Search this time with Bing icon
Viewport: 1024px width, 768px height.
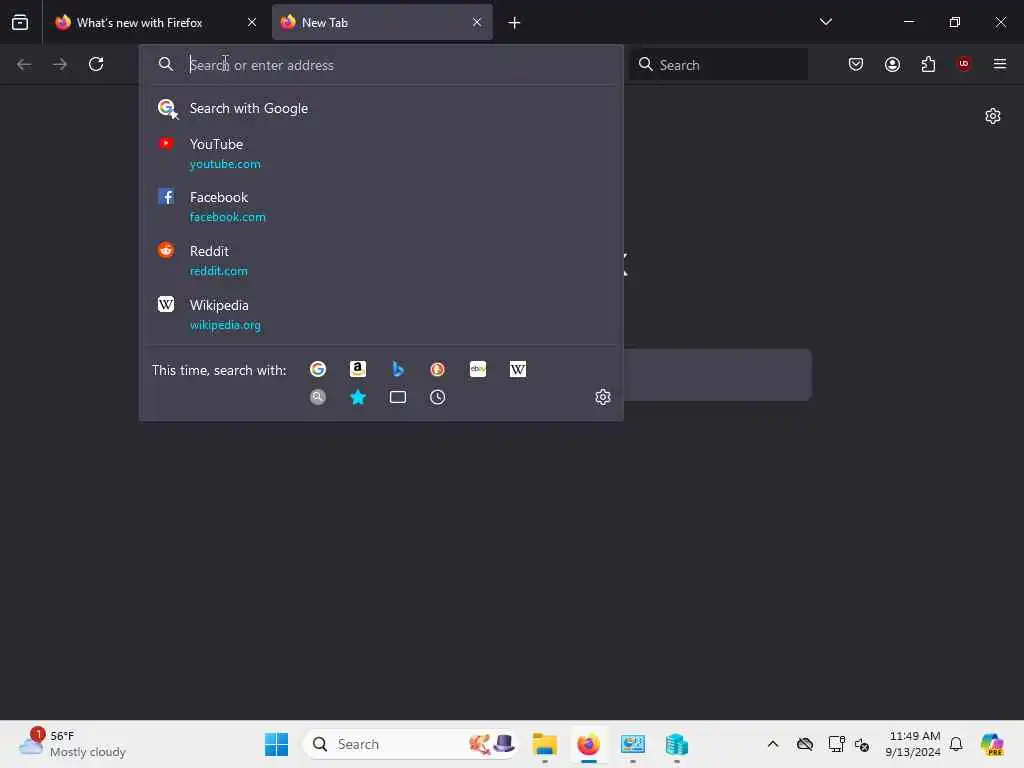point(398,370)
